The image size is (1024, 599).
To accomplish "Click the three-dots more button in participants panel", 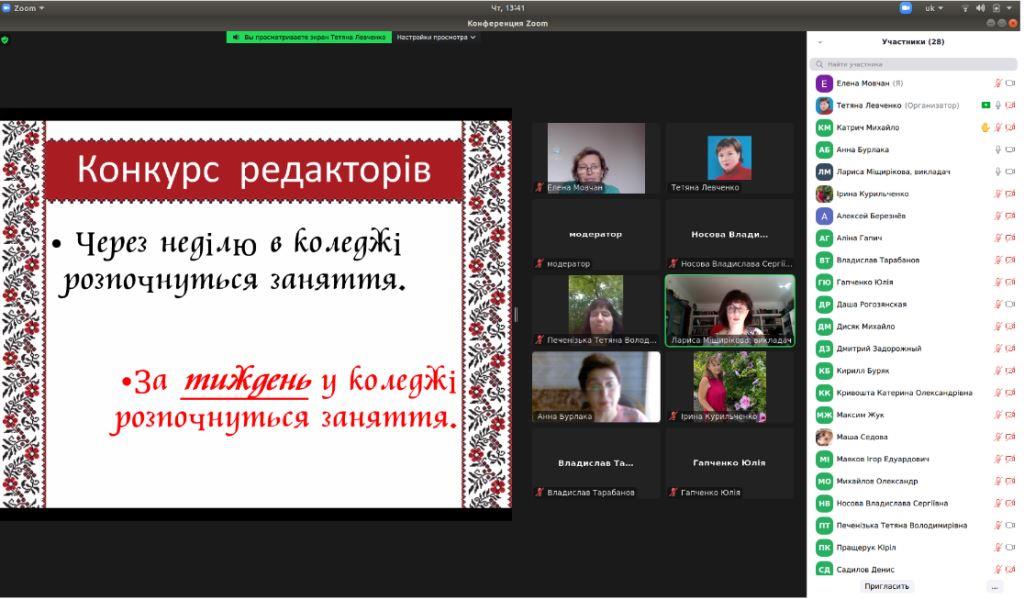I will click(995, 587).
